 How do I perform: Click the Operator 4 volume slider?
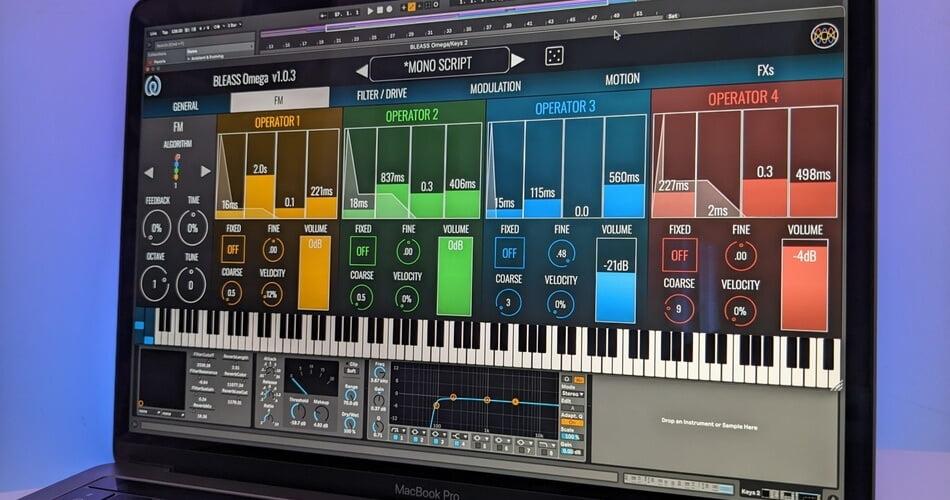point(804,286)
